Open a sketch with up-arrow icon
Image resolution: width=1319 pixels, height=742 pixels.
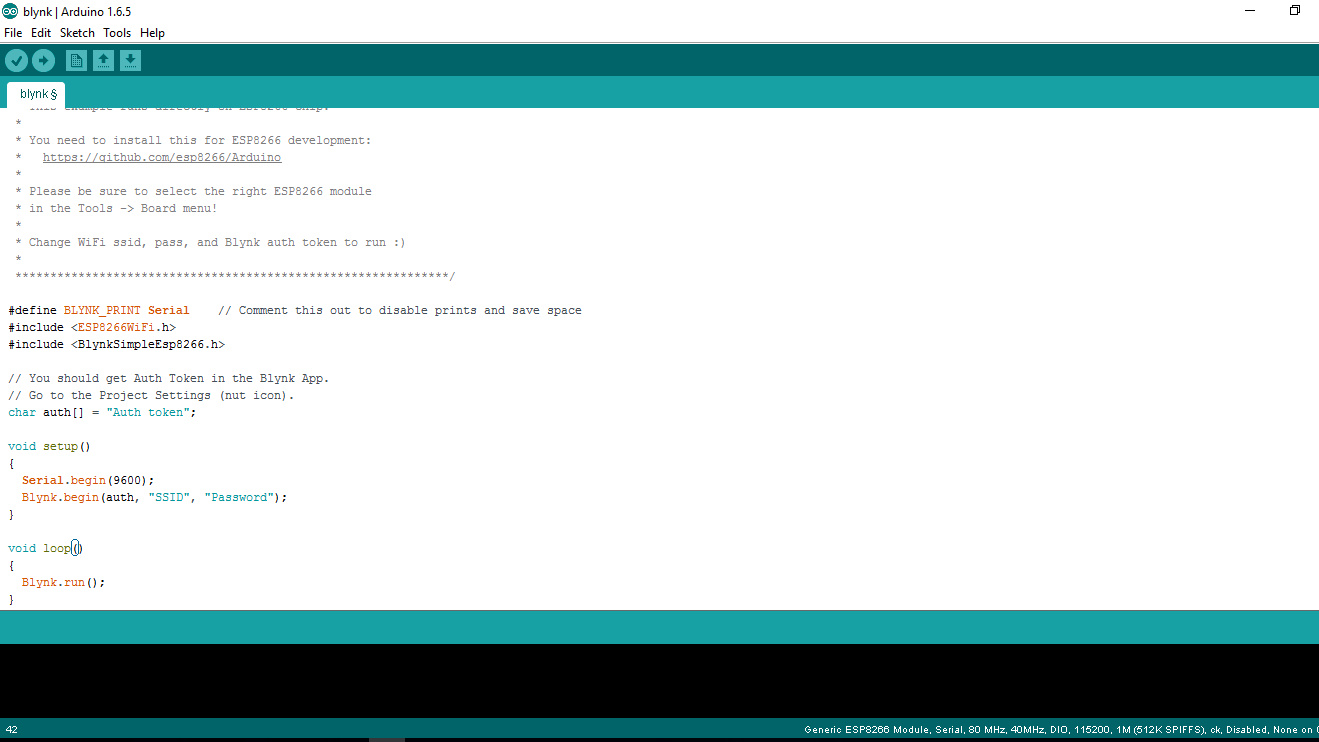coord(103,61)
